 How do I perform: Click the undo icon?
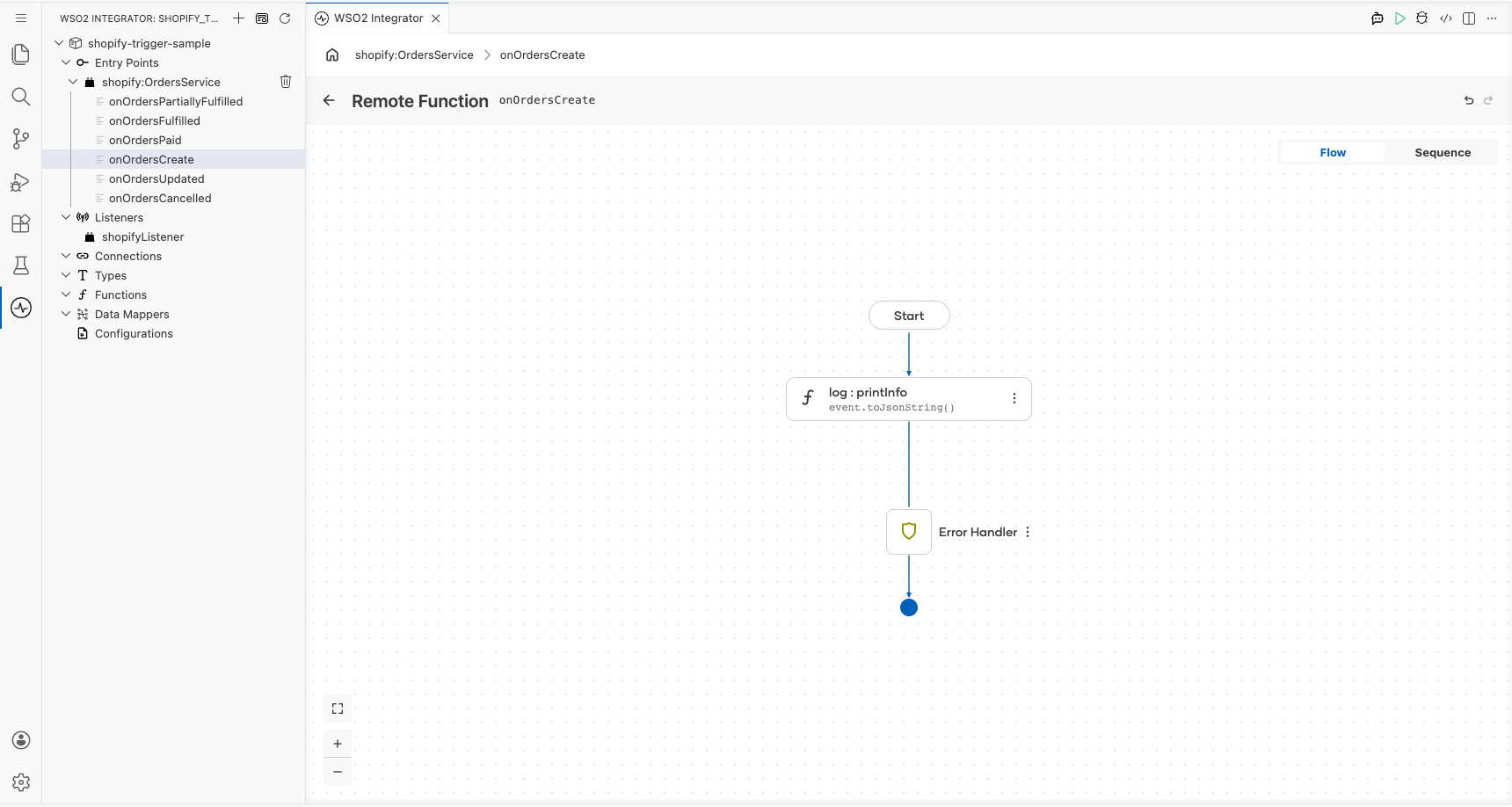coord(1469,100)
